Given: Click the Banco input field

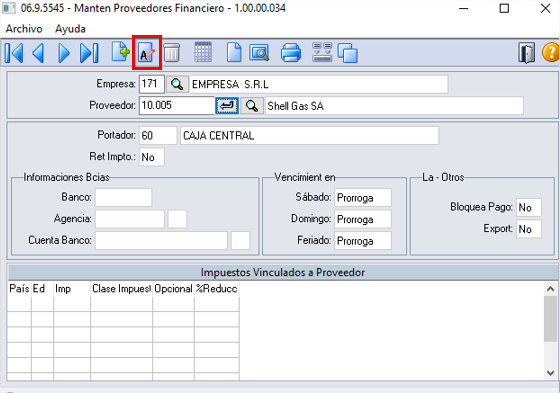Looking at the screenshot, I should 124,198.
